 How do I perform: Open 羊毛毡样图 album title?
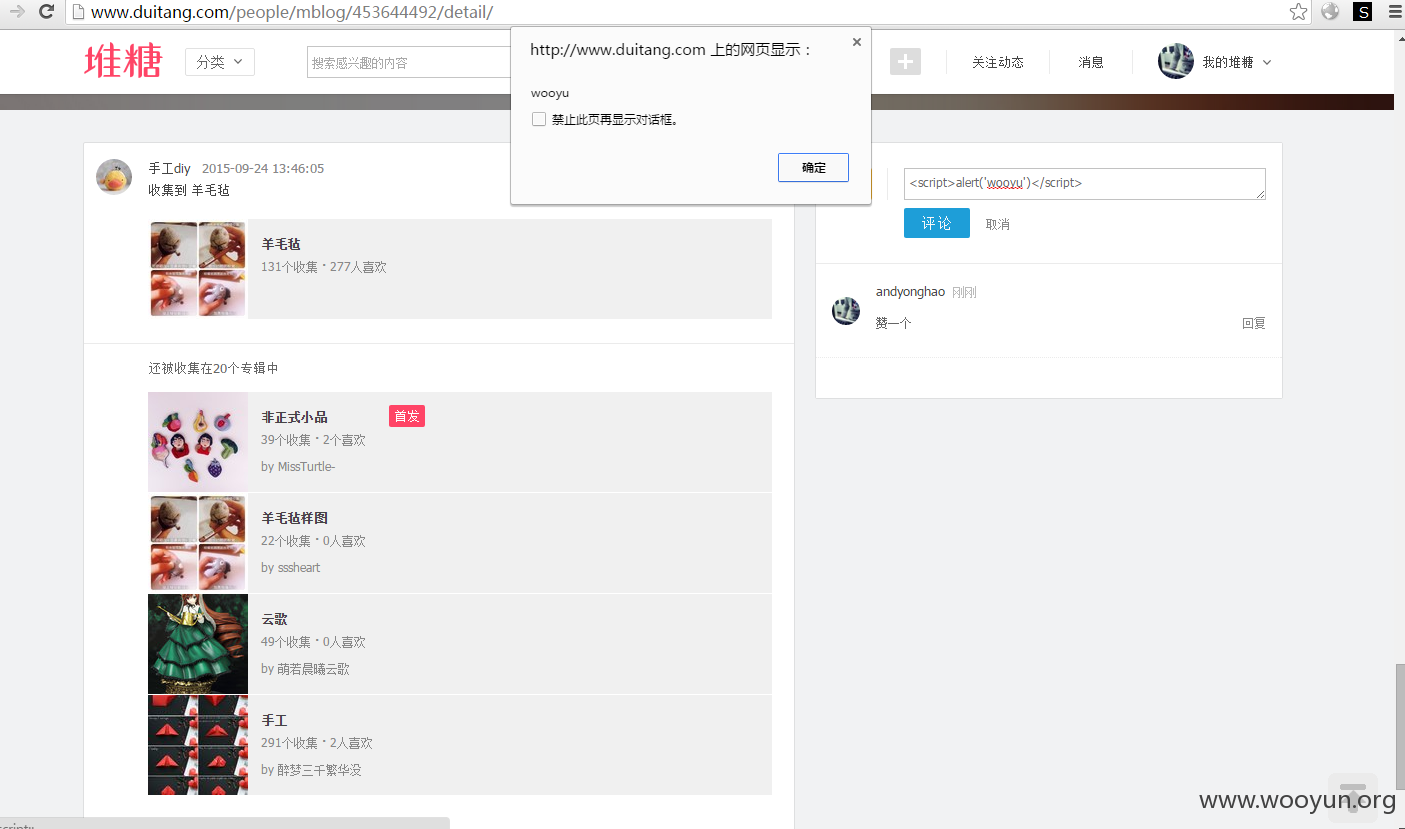tap(295, 518)
